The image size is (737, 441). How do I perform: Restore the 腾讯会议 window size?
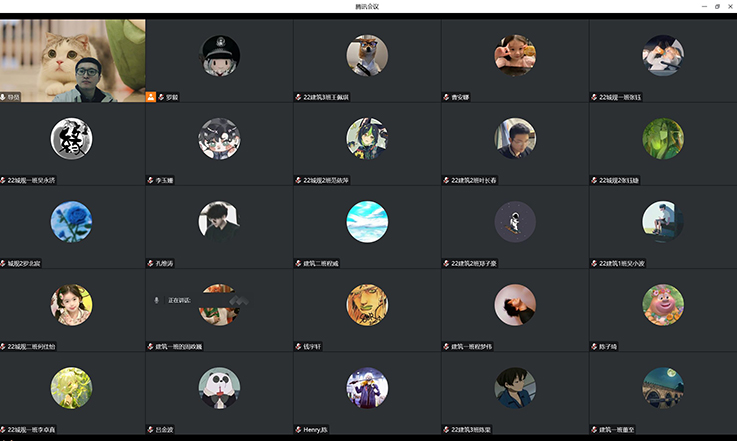click(717, 7)
